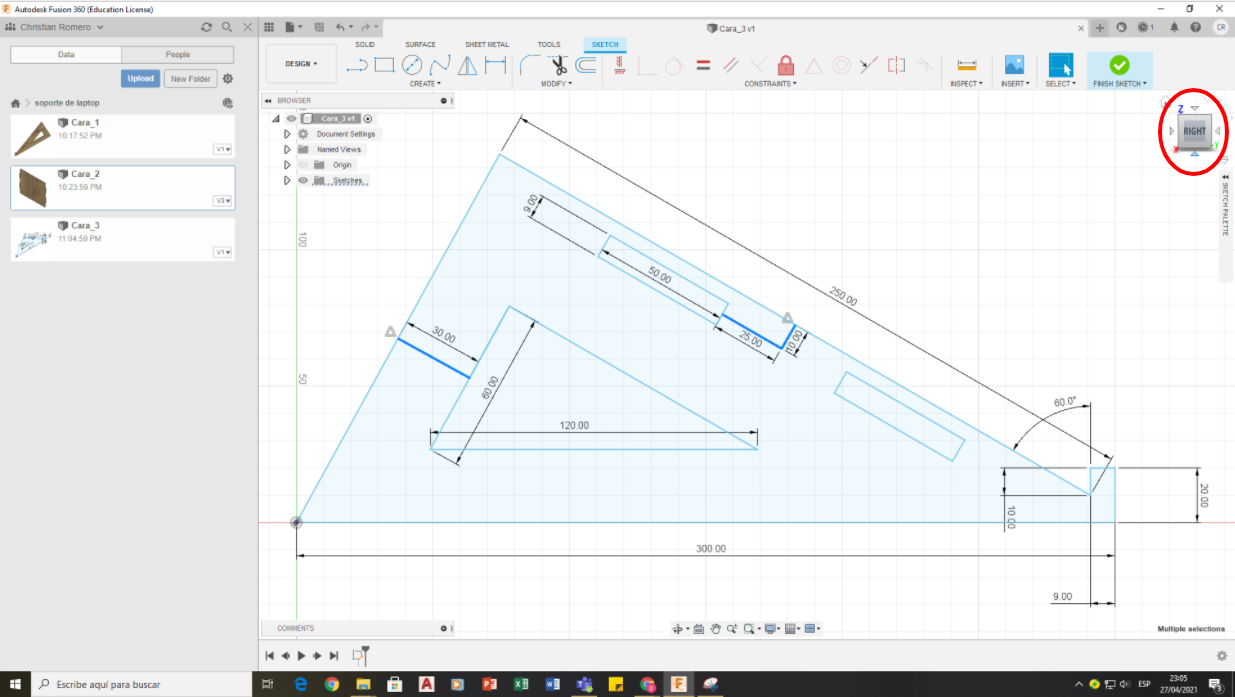This screenshot has width=1235, height=697.
Task: Apply the Parallel constraint
Action: pos(731,66)
